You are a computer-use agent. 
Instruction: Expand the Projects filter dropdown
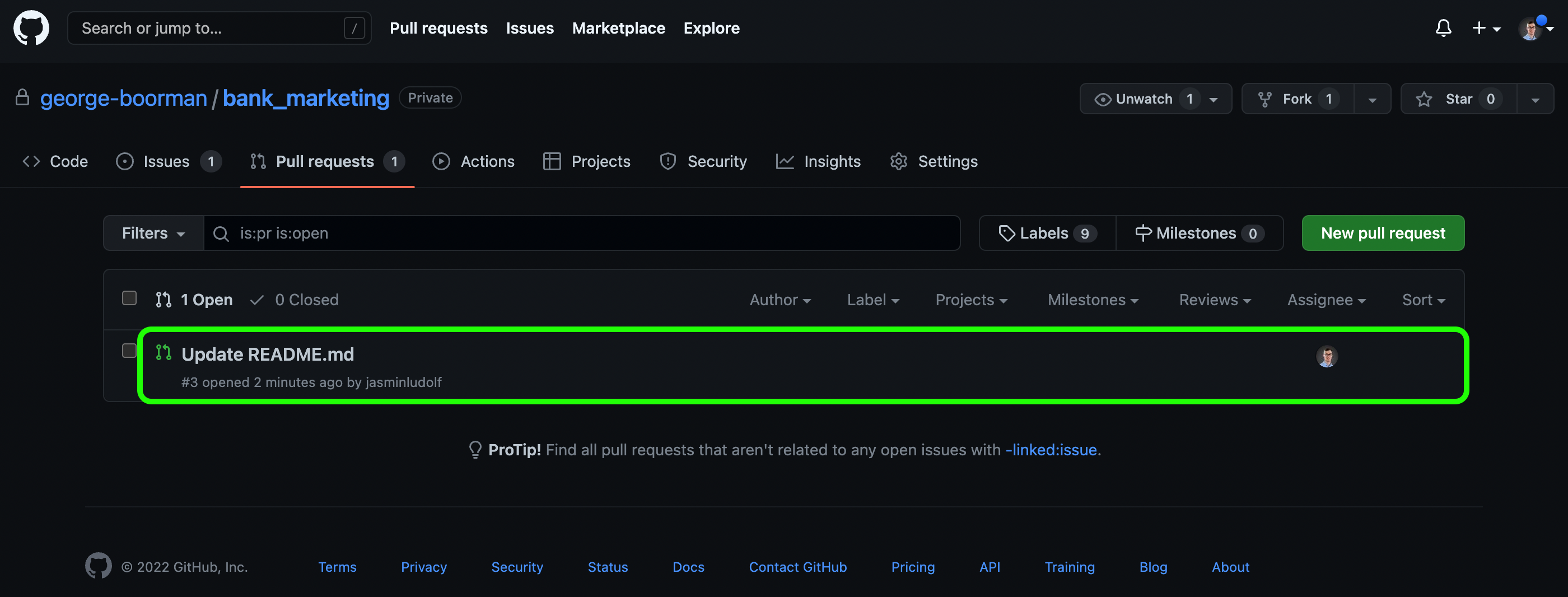[972, 300]
